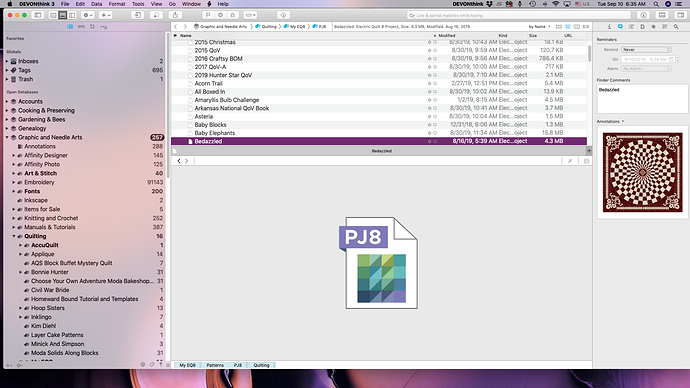
Task: Click the download toolbar icon
Action: (283, 15)
